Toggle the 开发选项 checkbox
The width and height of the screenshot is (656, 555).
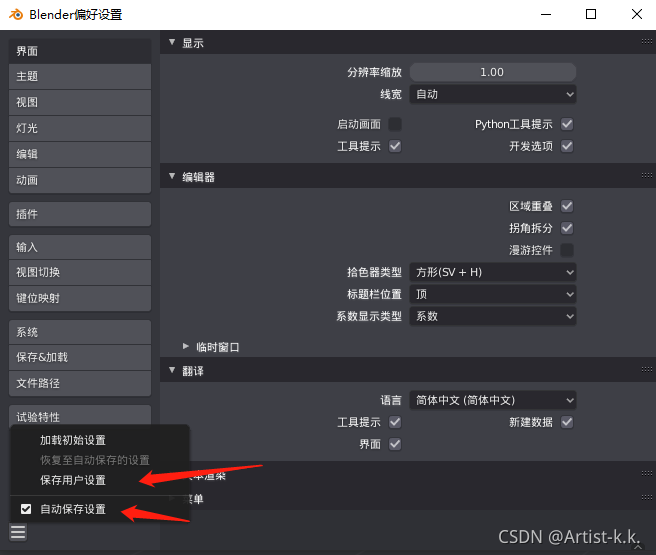click(567, 146)
